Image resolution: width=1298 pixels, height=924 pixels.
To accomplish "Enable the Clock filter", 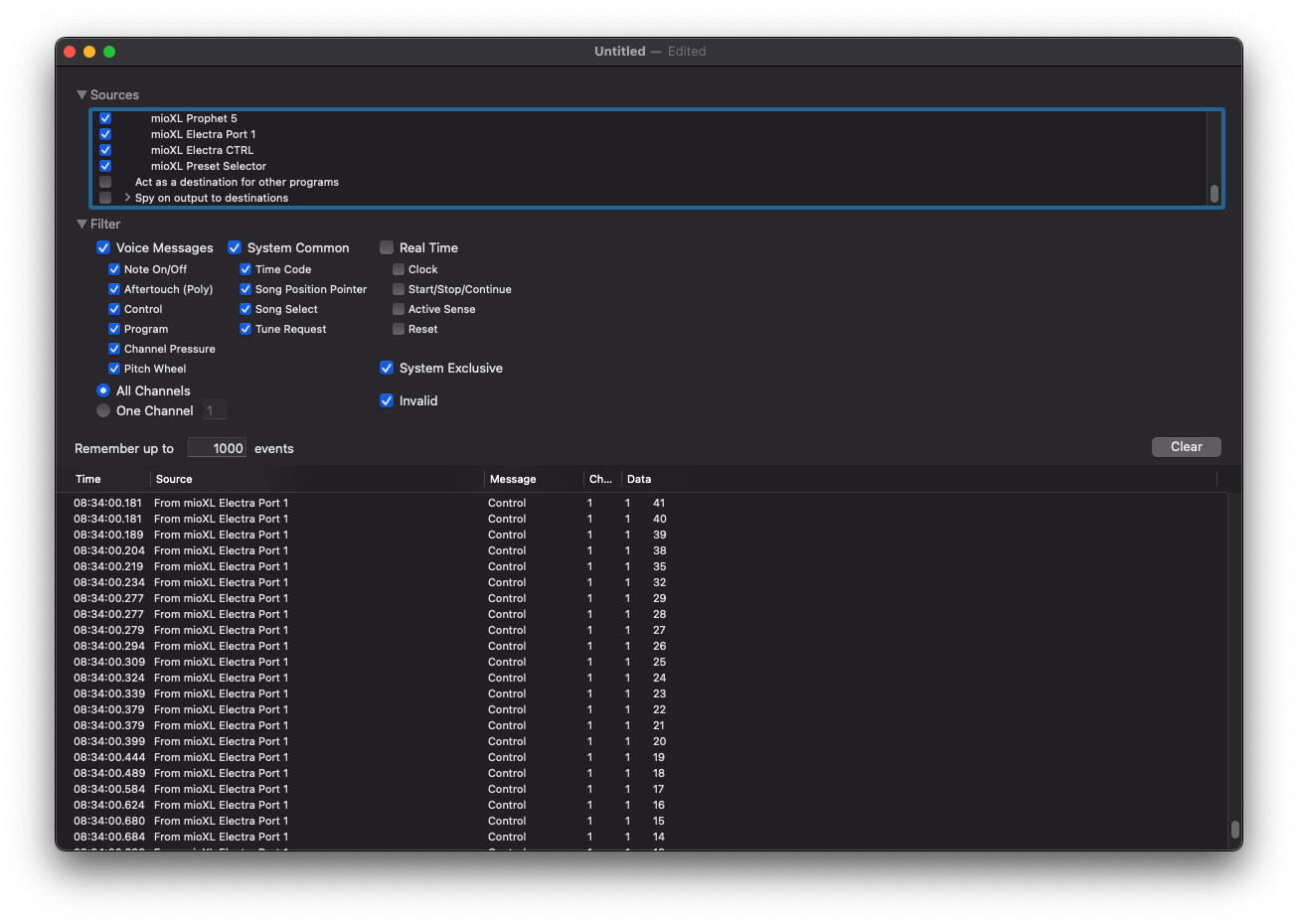I will click(399, 269).
